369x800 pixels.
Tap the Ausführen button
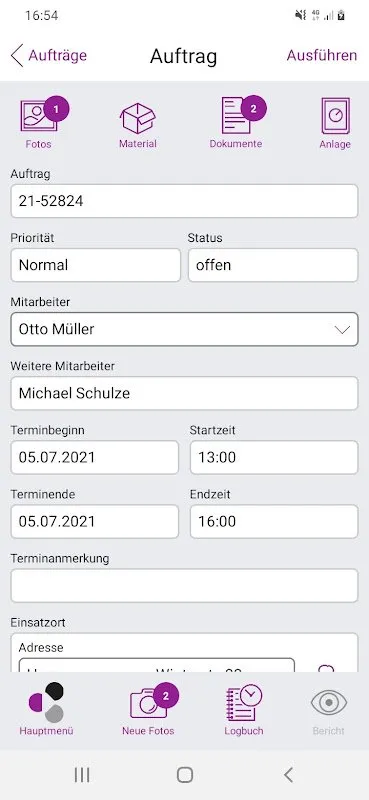(x=322, y=55)
